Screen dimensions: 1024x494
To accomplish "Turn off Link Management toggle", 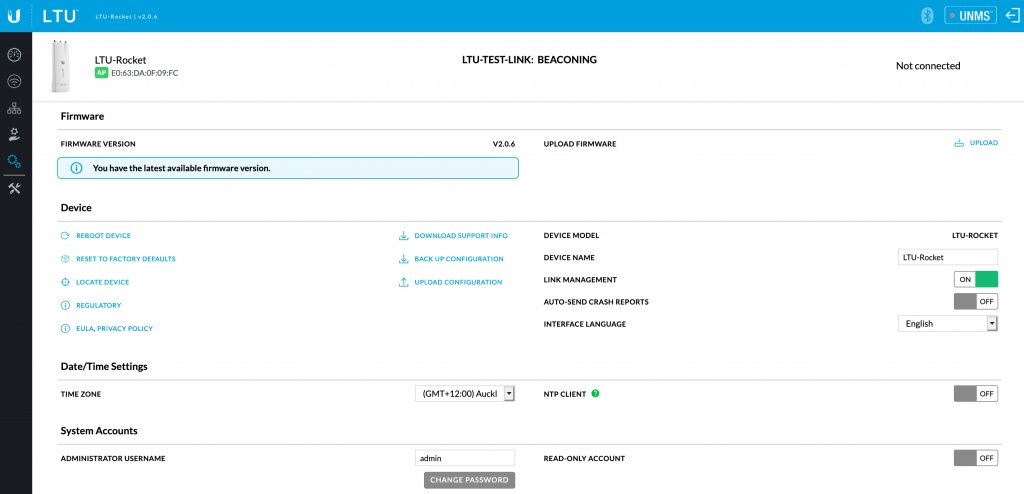I will [976, 280].
